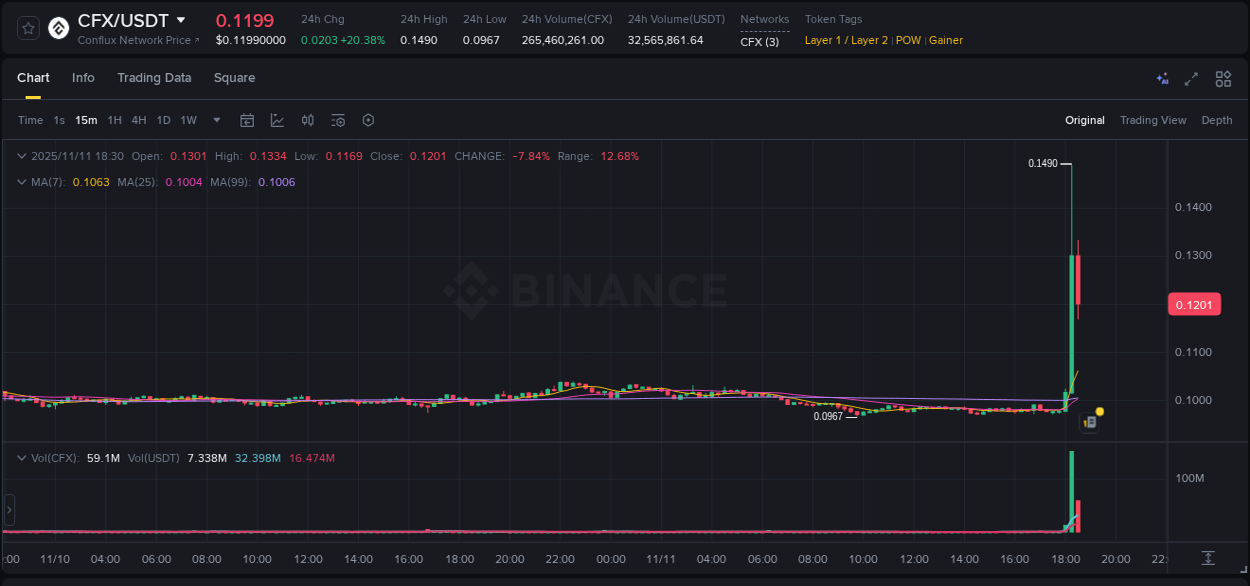Click the chart style line icon
This screenshot has width=1250, height=586.
point(277,120)
